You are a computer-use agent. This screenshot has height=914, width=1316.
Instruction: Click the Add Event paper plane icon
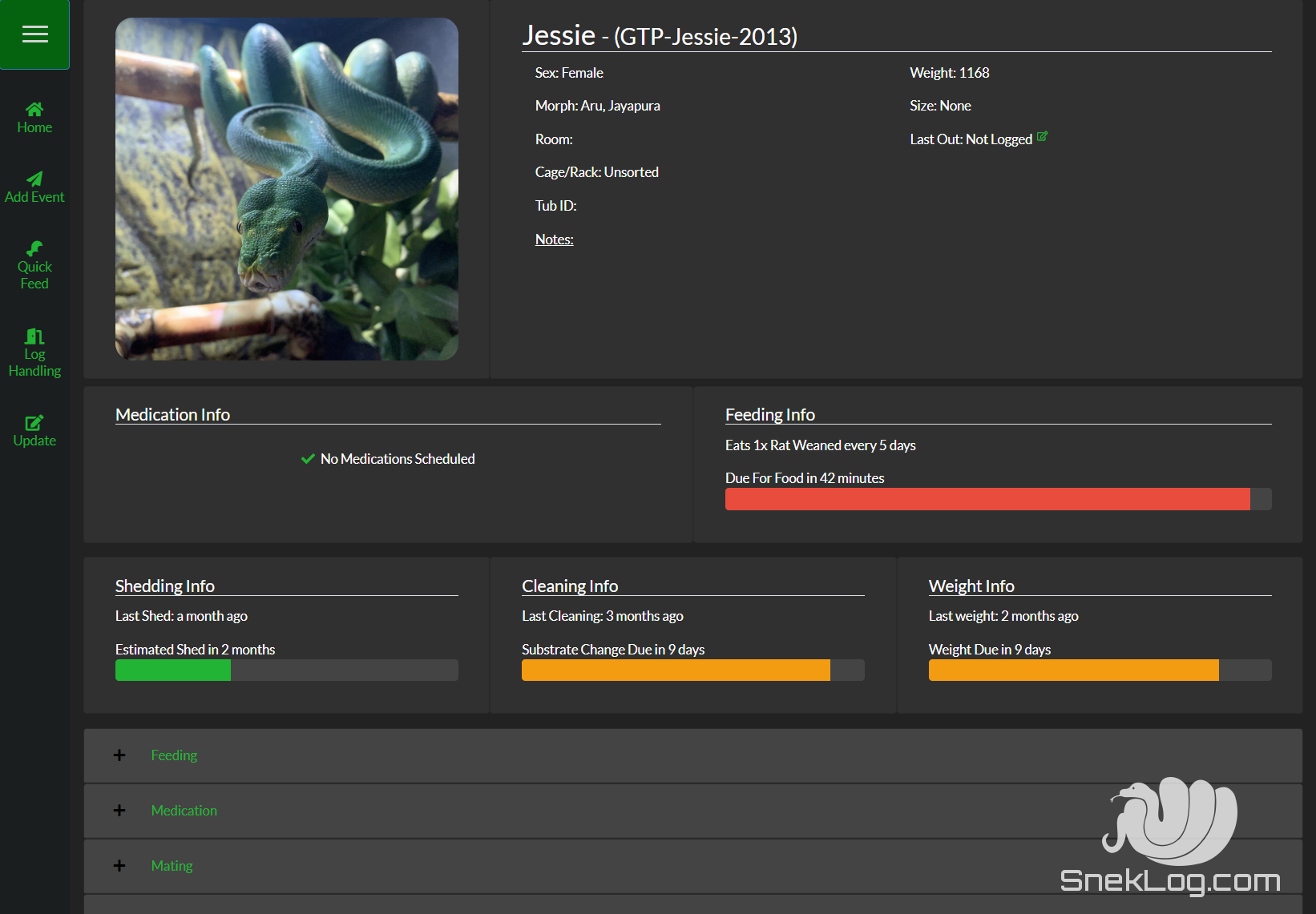coord(34,179)
